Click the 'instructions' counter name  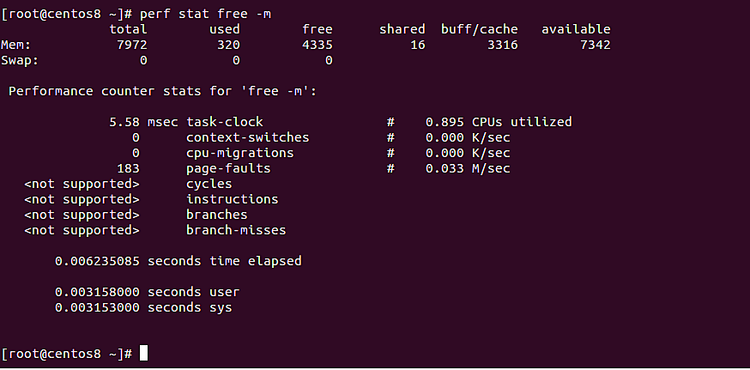point(232,199)
